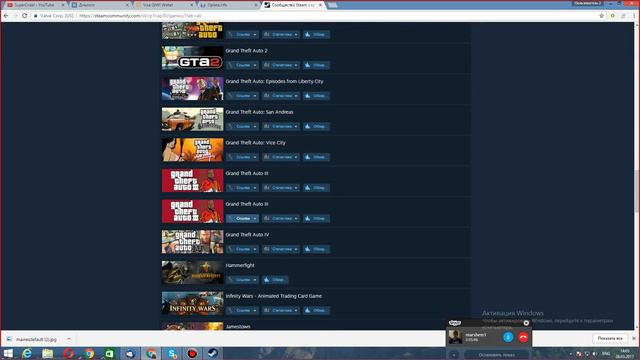
Task: Click Обзор for Grand Theft Auto IV
Action: 316,249
